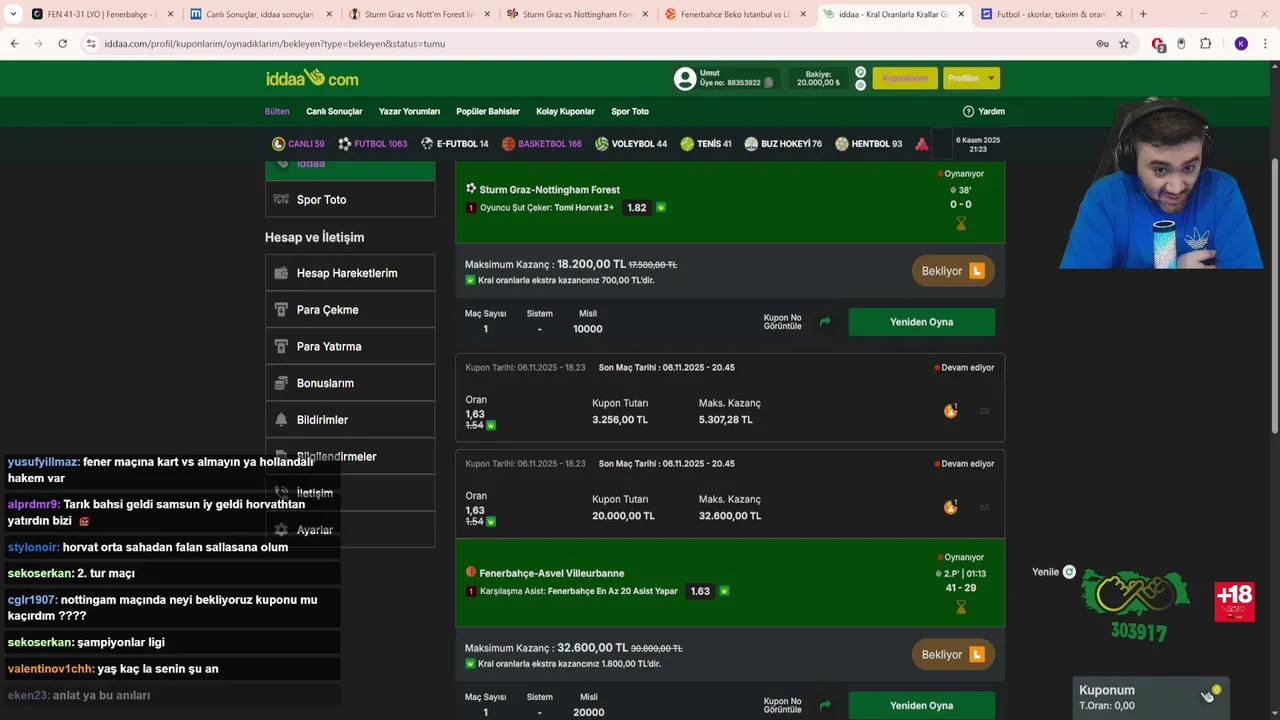
Task: Bookmark the page with the star icon
Action: click(x=1124, y=44)
